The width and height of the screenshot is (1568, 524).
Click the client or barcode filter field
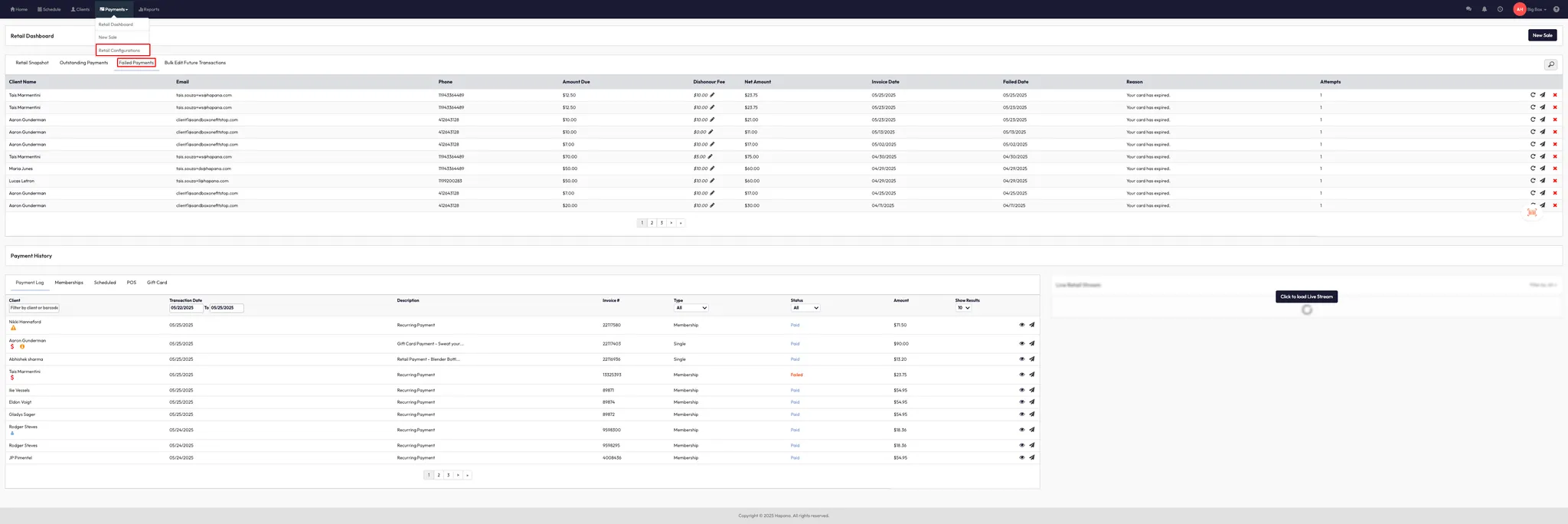point(34,308)
